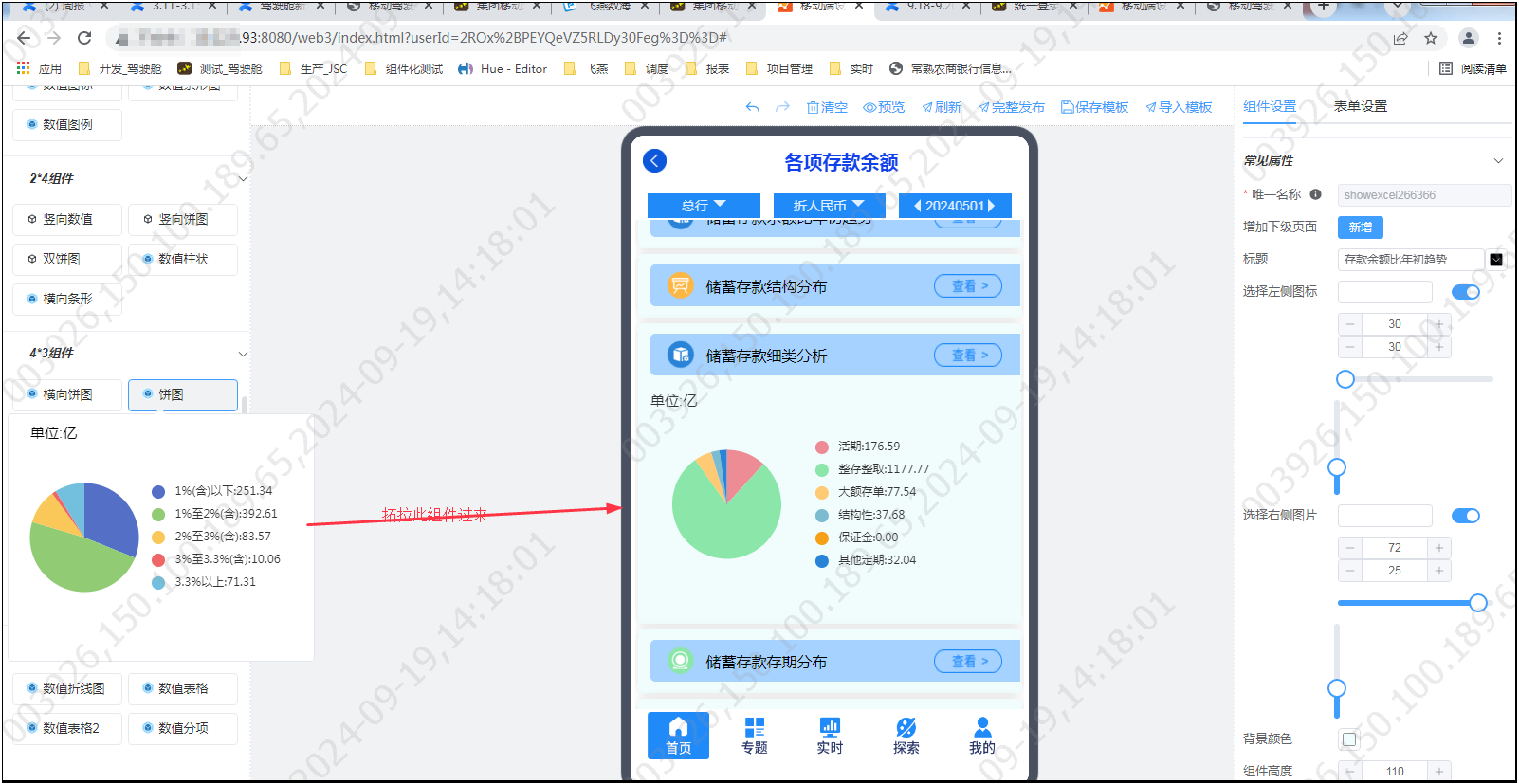Select the 竖向数值 component
Screen dimensions: 1519x784
tap(67, 219)
